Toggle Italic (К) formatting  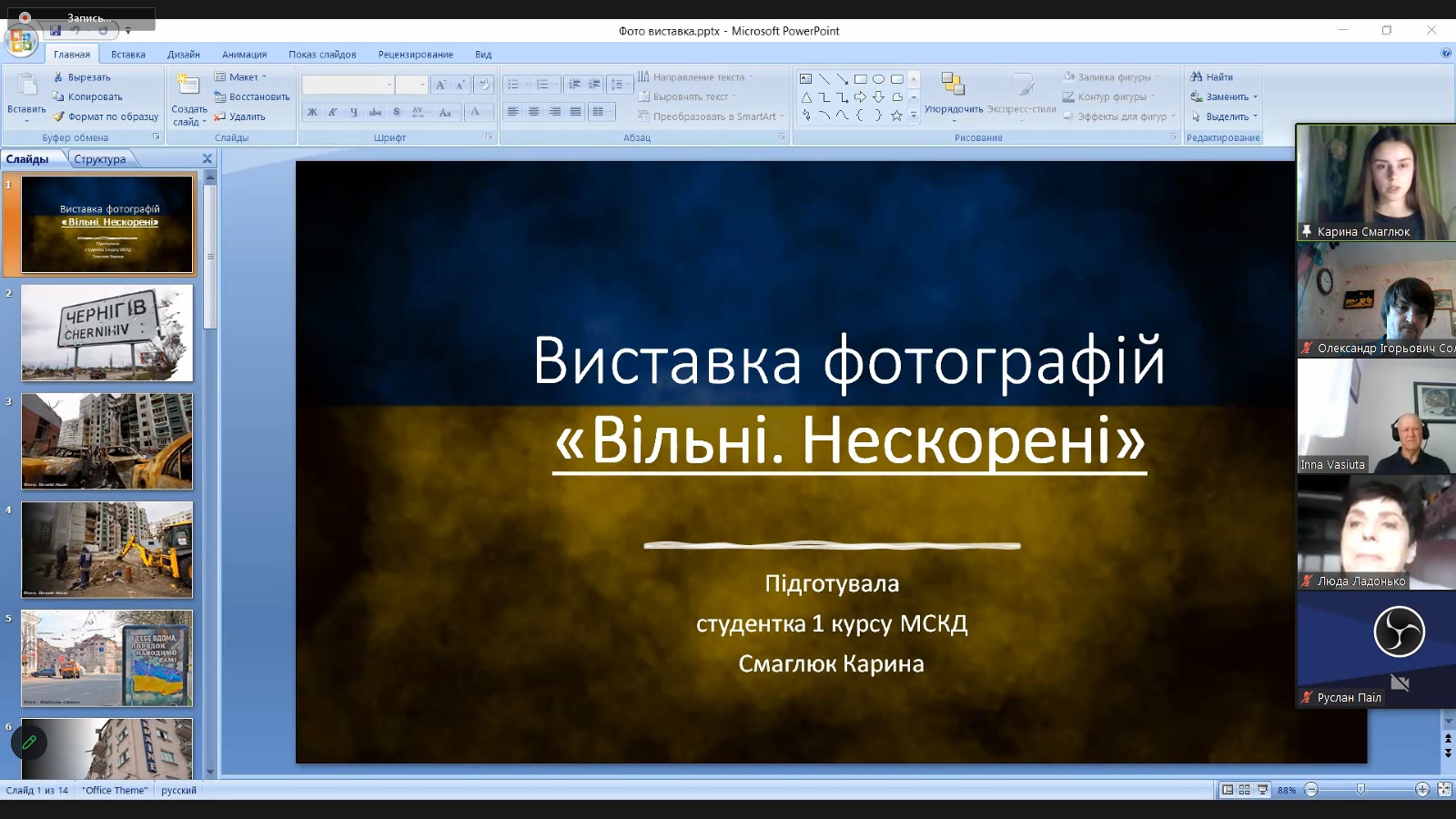[333, 112]
